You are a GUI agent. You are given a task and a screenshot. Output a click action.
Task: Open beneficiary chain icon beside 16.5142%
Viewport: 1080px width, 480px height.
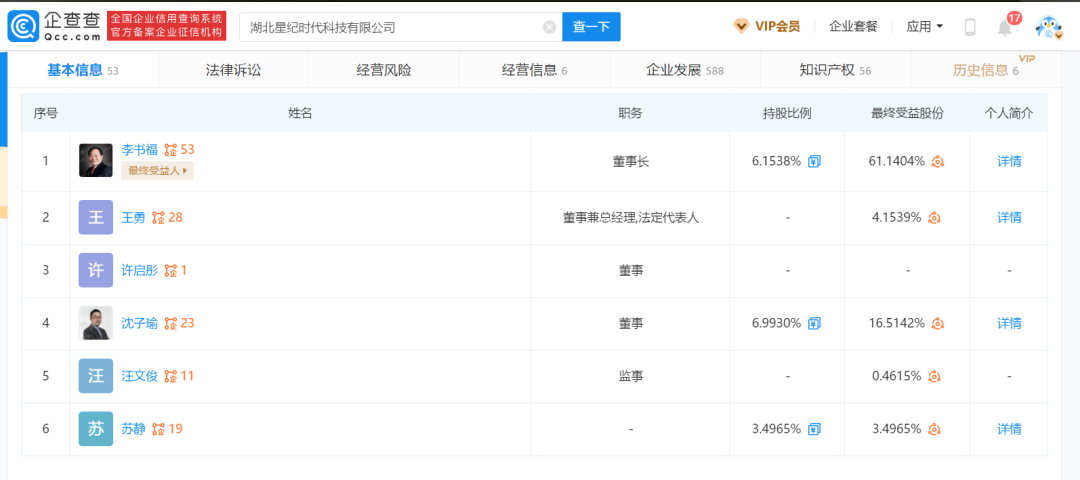tap(937, 323)
